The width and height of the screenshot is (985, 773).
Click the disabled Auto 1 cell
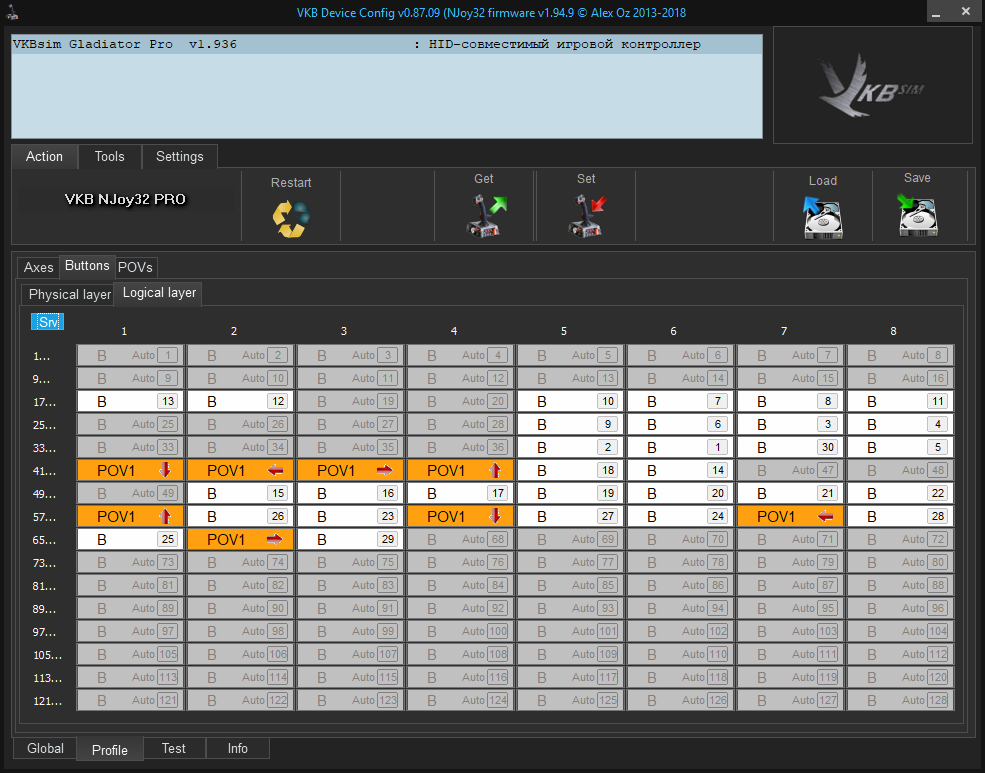(x=130, y=355)
